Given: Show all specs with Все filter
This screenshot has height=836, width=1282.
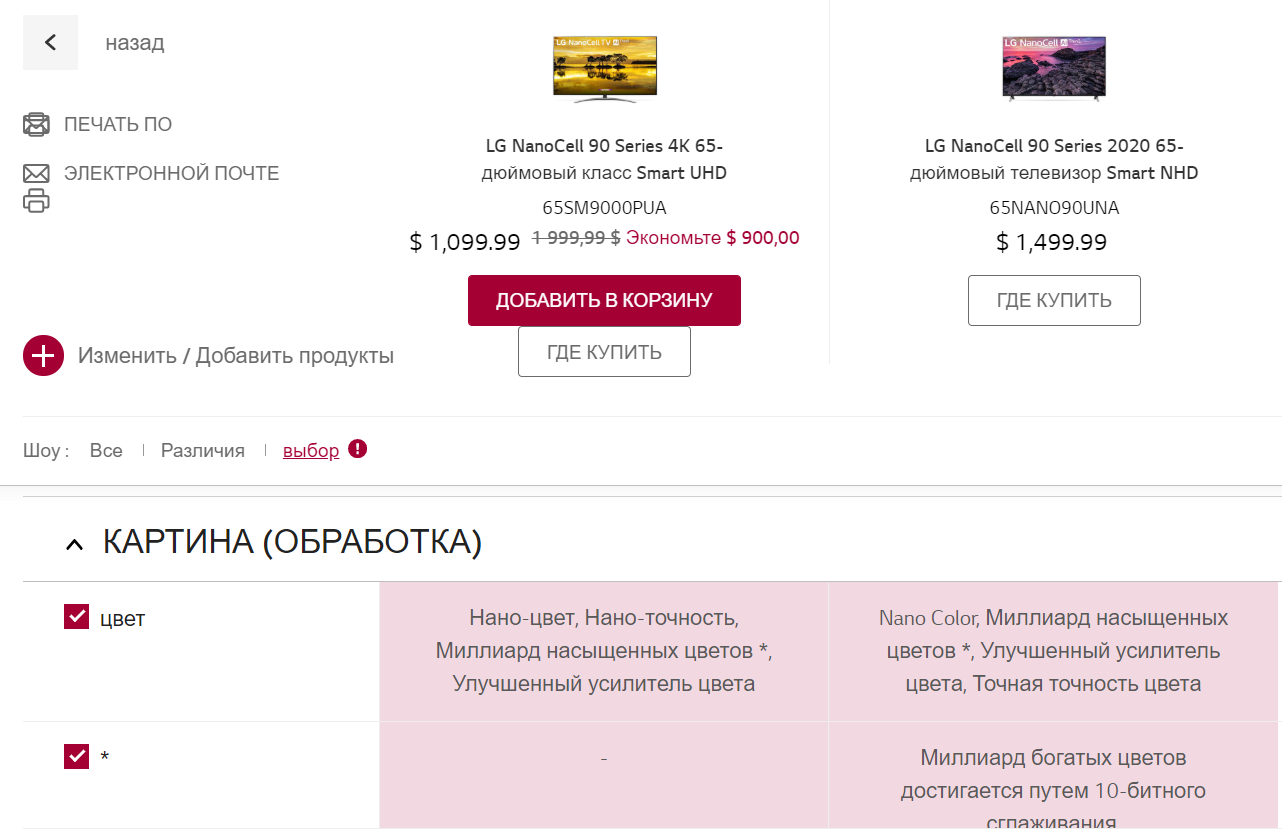Looking at the screenshot, I should pyautogui.click(x=106, y=451).
